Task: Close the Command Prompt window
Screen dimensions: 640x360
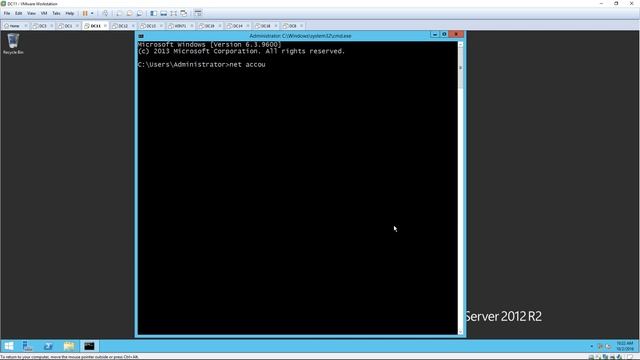Action: pos(456,35)
